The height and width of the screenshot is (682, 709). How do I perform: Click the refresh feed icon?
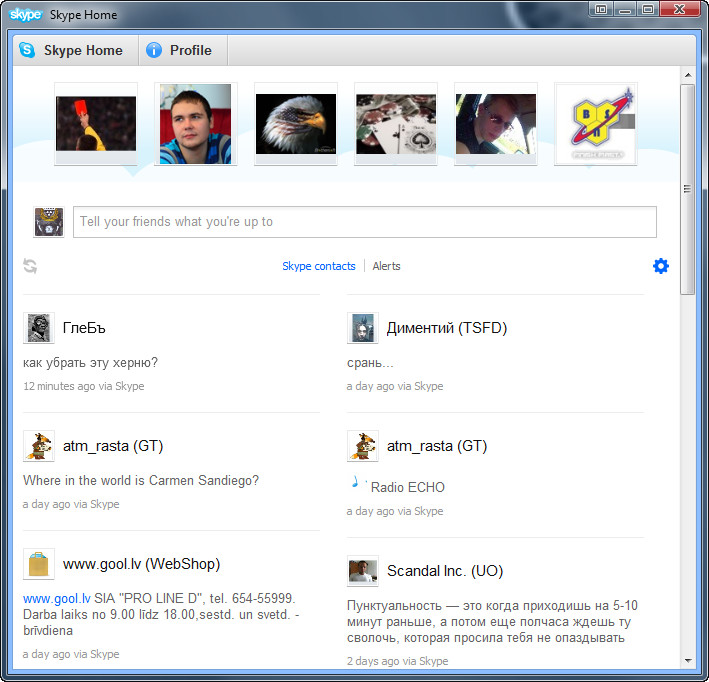click(30, 266)
